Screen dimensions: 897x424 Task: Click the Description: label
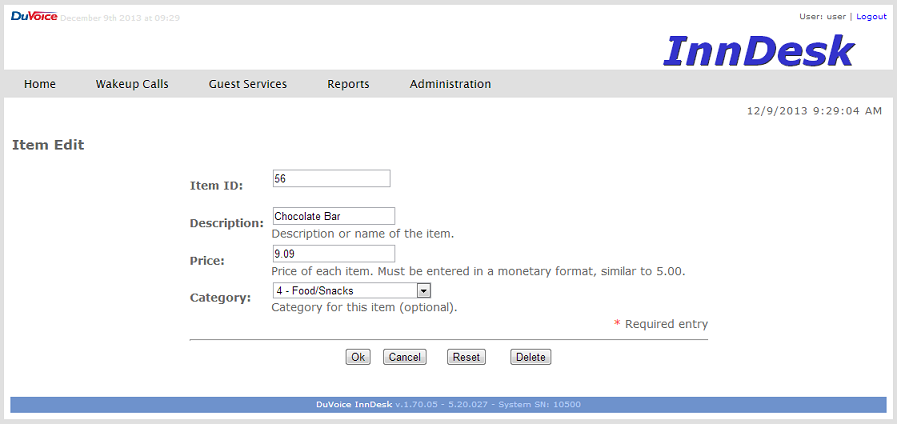pos(227,223)
